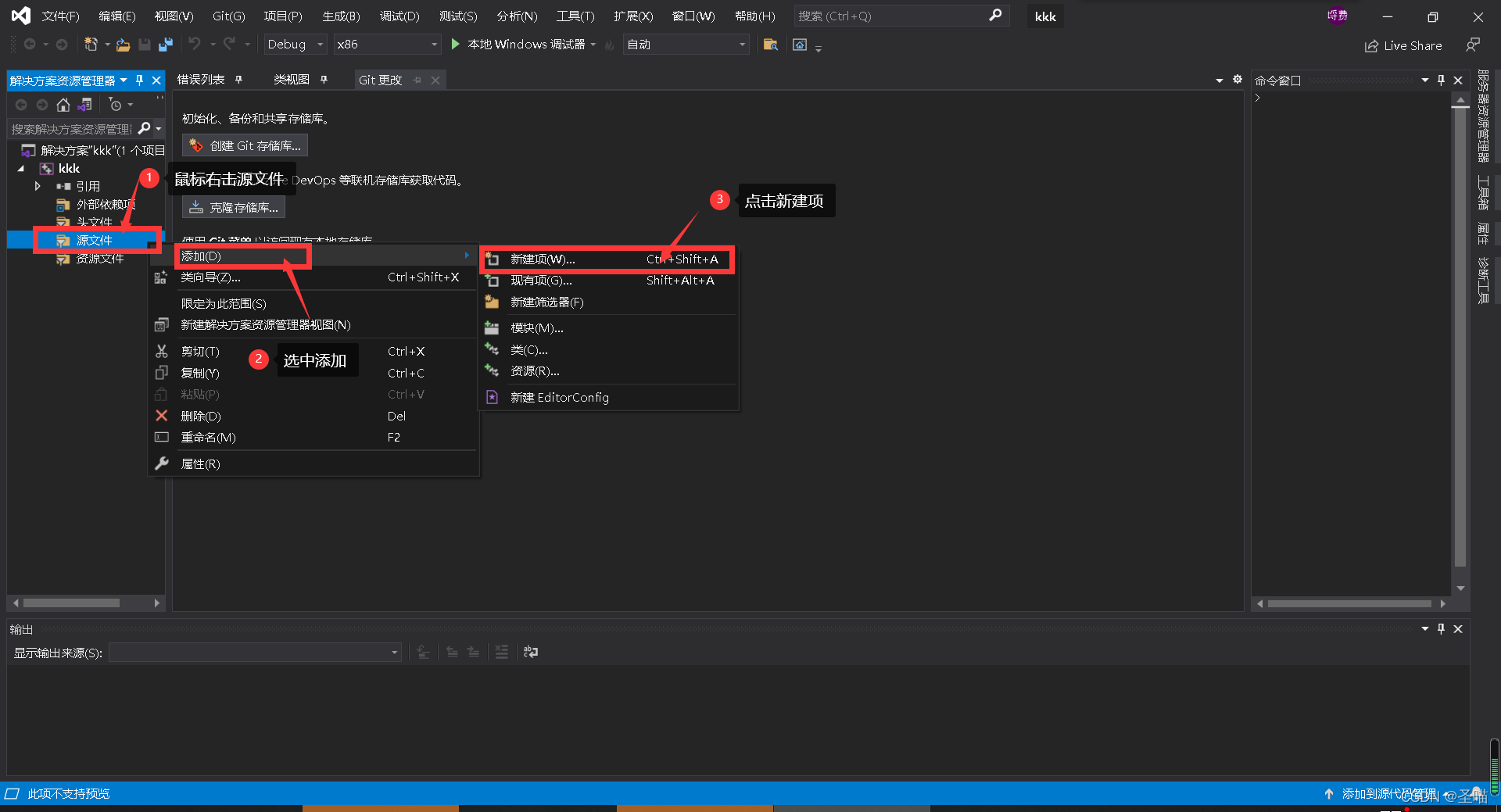This screenshot has width=1501, height=812.
Task: Choose 添加(D) in context menu
Action: click(x=313, y=256)
